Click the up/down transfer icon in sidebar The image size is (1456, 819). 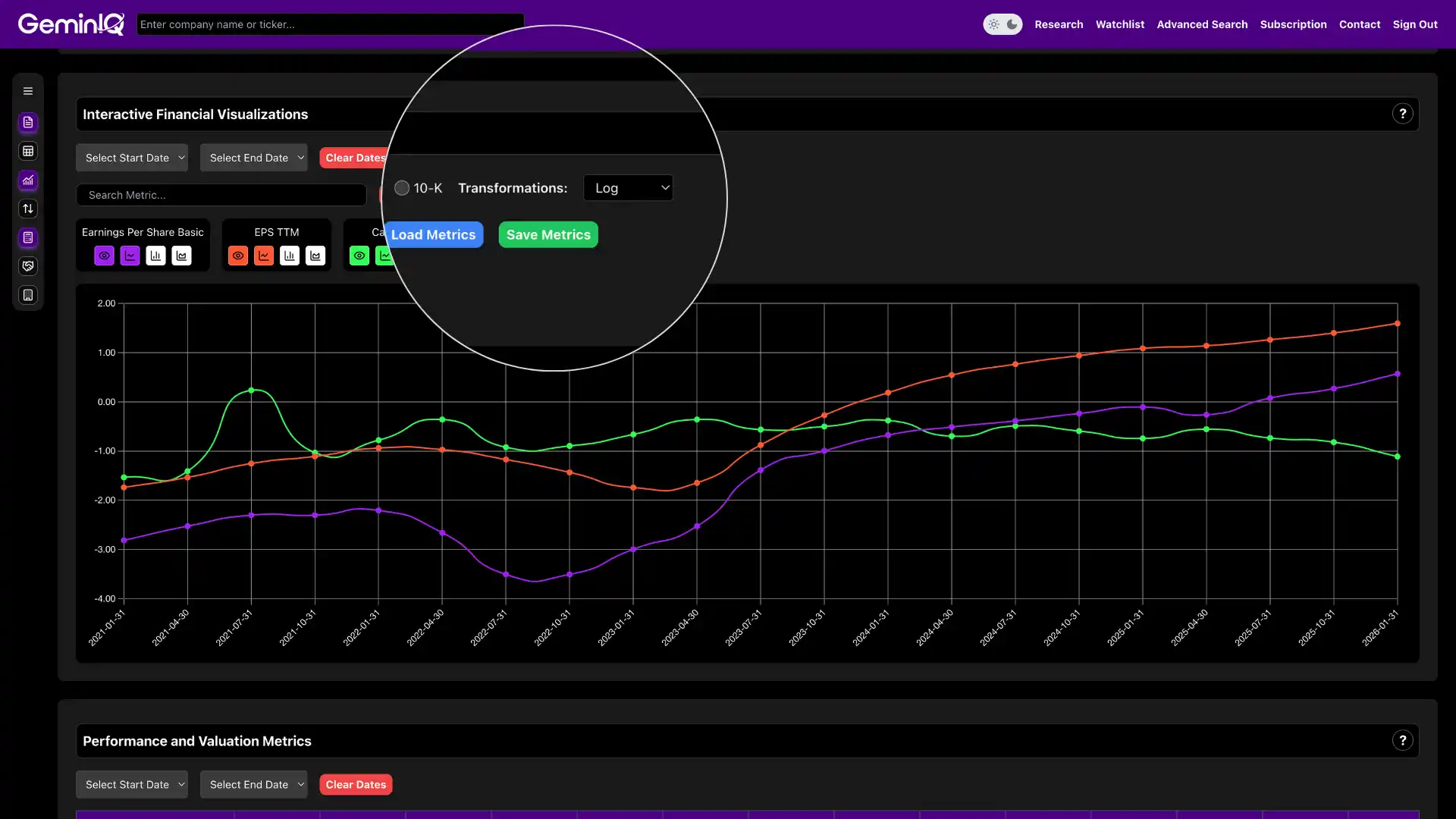coord(28,209)
